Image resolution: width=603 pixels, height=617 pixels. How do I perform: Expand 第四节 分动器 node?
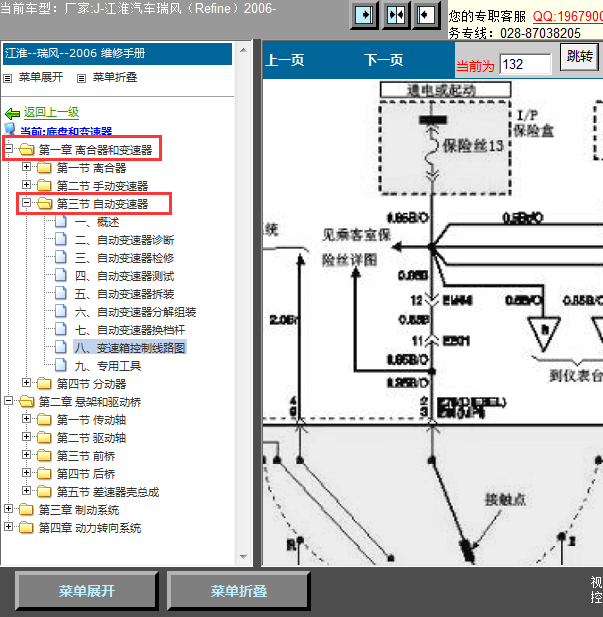26,382
